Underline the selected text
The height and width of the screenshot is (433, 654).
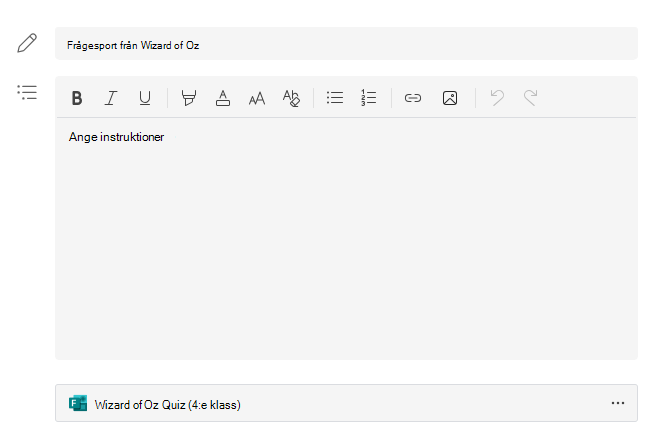pos(145,98)
